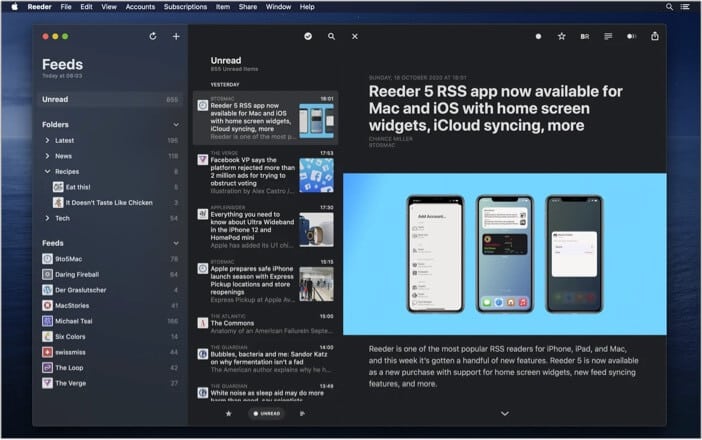Open Bionic Reading (BR) mode
Screen dimensions: 702x440
(585, 37)
